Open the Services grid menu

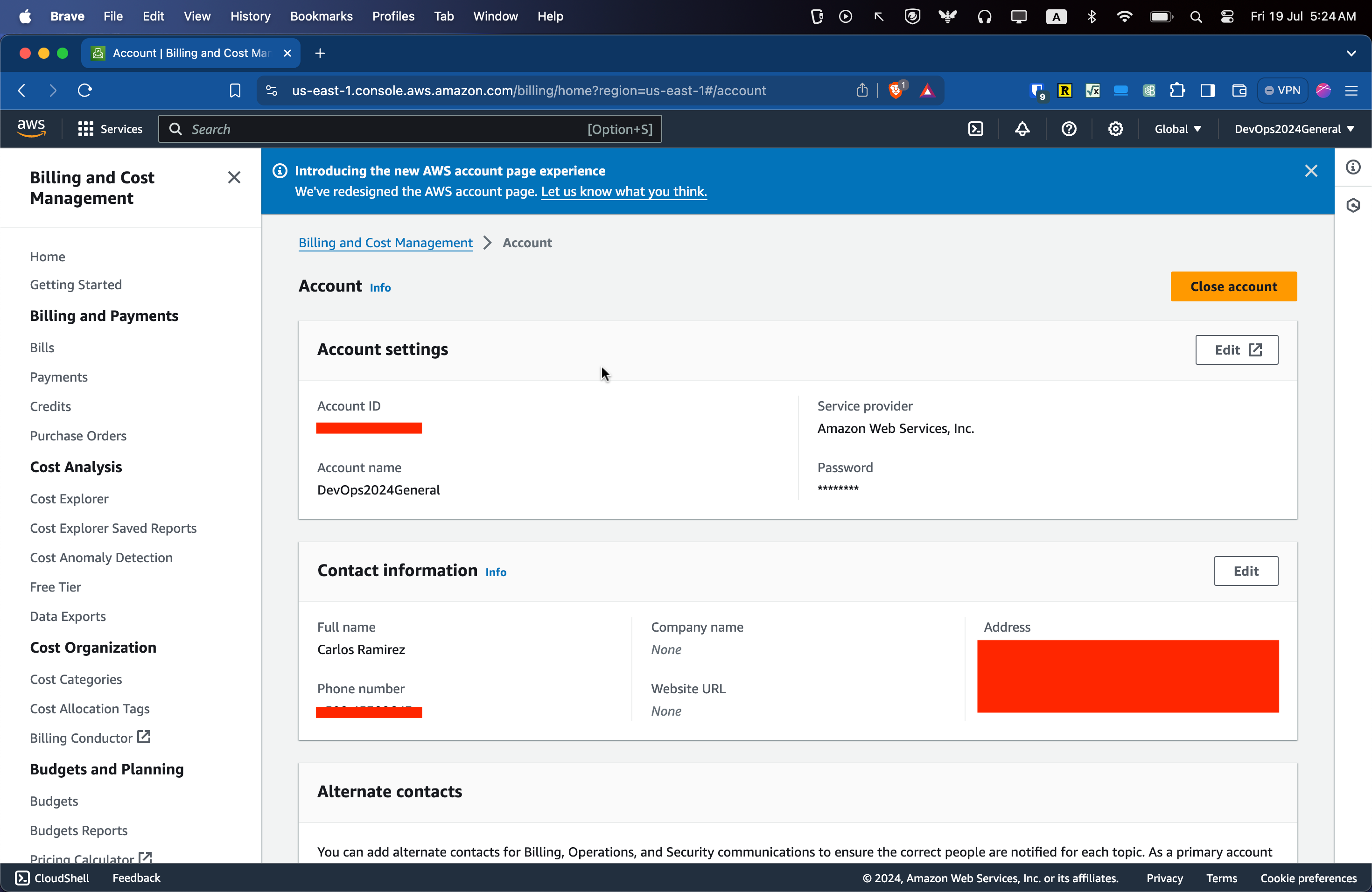click(110, 129)
